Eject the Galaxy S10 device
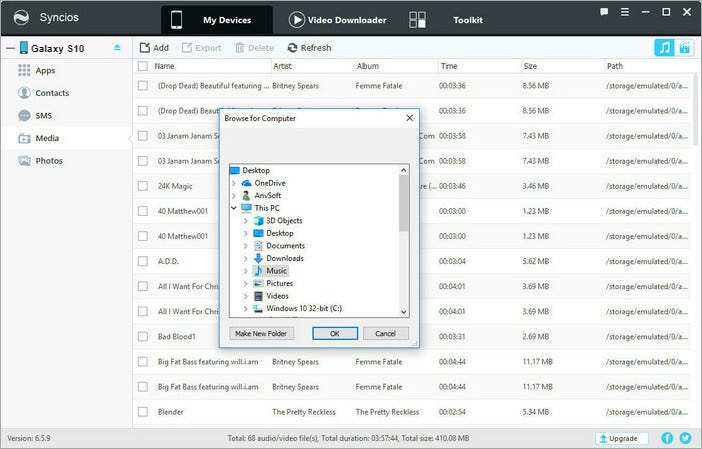702x449 pixels. (117, 47)
